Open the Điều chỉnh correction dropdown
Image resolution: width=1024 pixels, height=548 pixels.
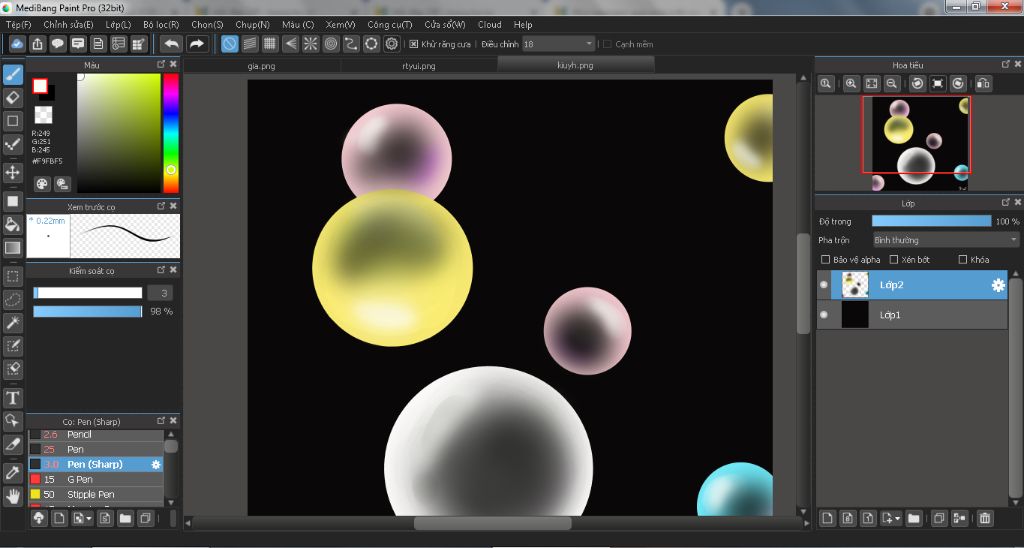click(x=558, y=44)
